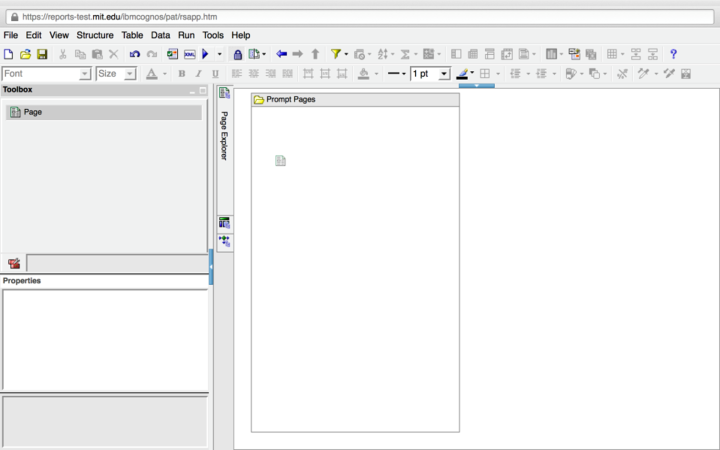Open the Structure menu
The height and width of the screenshot is (450, 720).
[x=95, y=35]
